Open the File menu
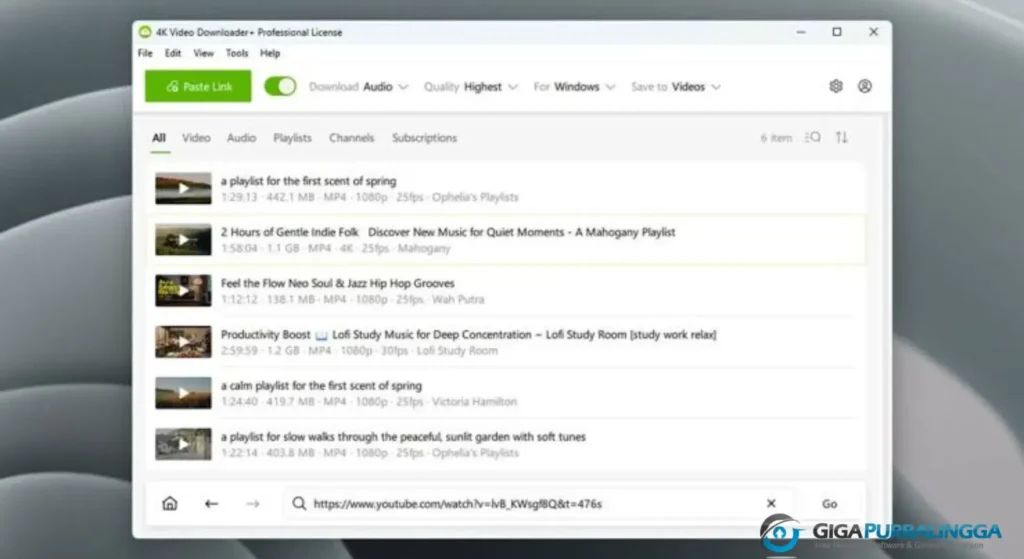The image size is (1024, 559). (145, 54)
